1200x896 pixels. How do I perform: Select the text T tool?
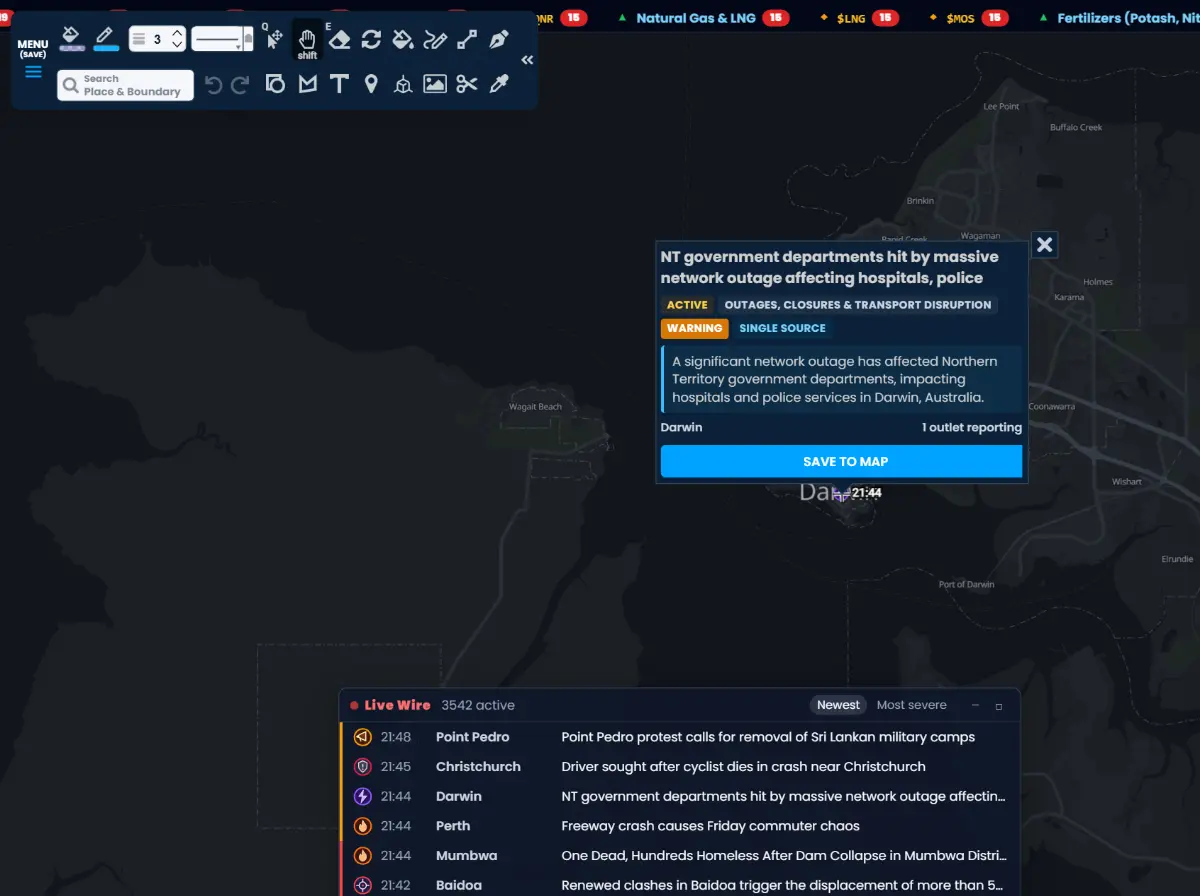(339, 84)
